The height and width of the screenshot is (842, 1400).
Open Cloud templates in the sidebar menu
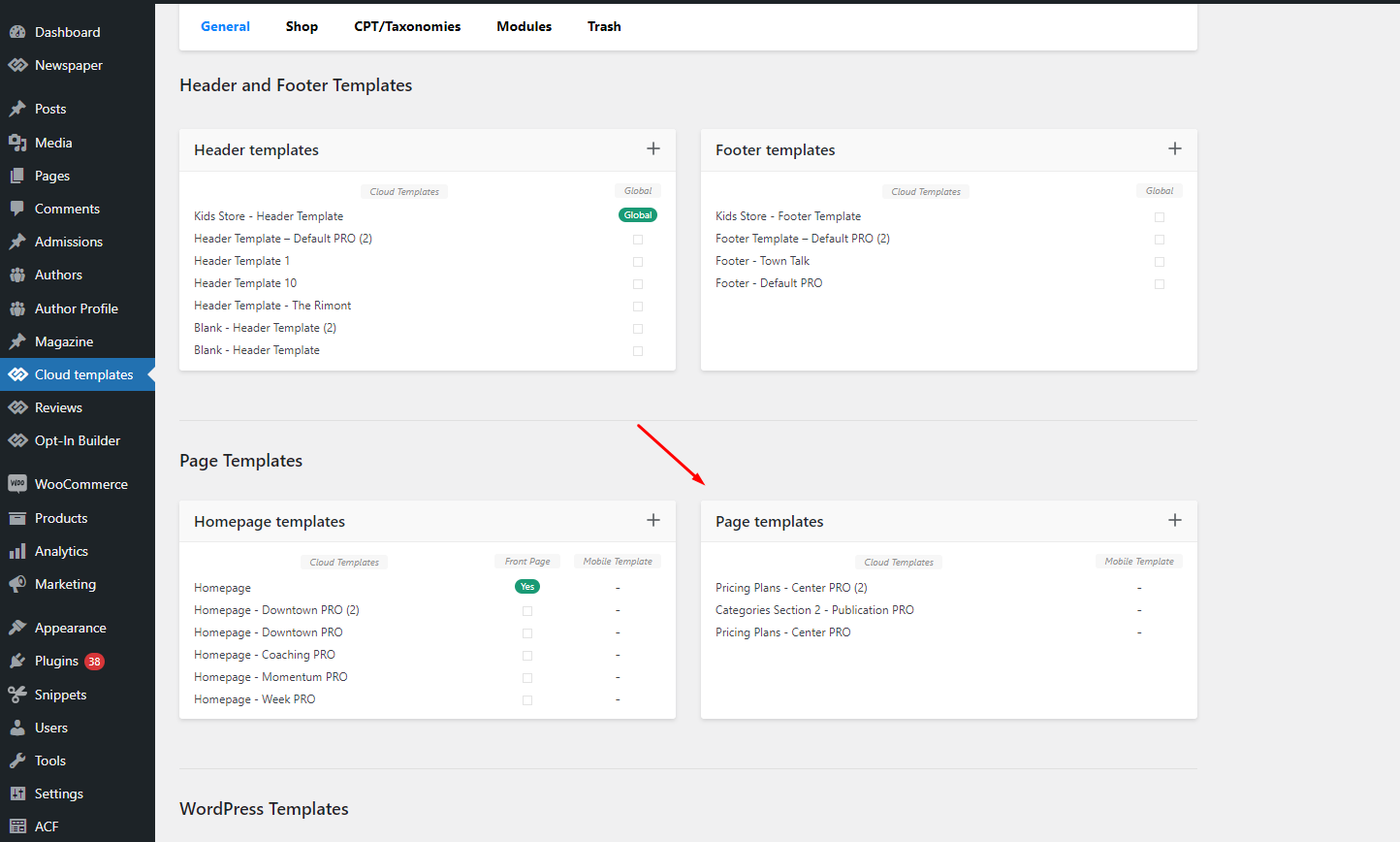pos(78,374)
